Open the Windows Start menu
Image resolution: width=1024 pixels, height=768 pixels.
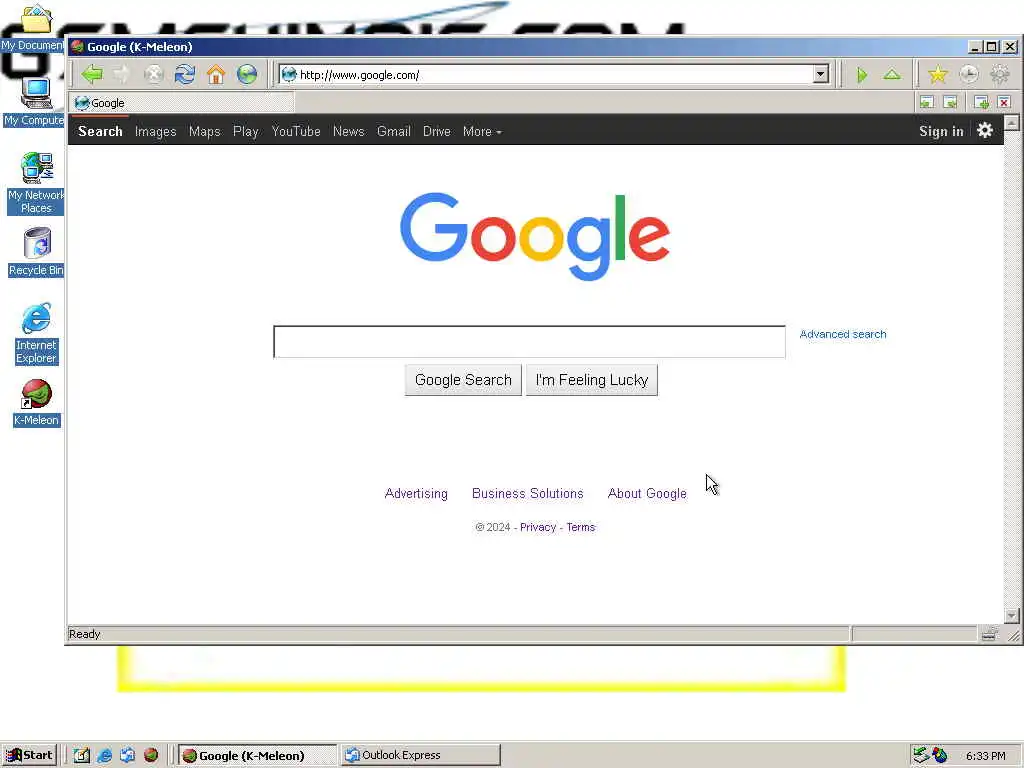[x=29, y=755]
